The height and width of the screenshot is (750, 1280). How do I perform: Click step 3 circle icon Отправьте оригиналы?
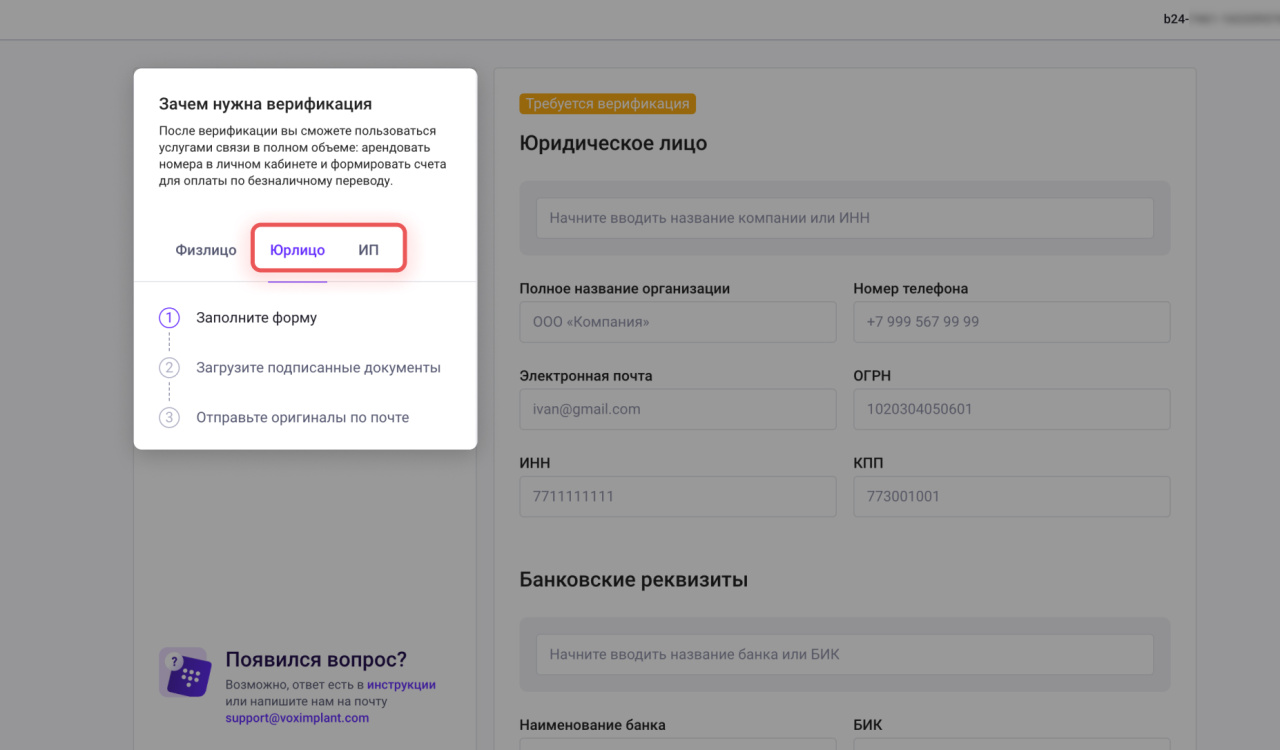click(169, 418)
